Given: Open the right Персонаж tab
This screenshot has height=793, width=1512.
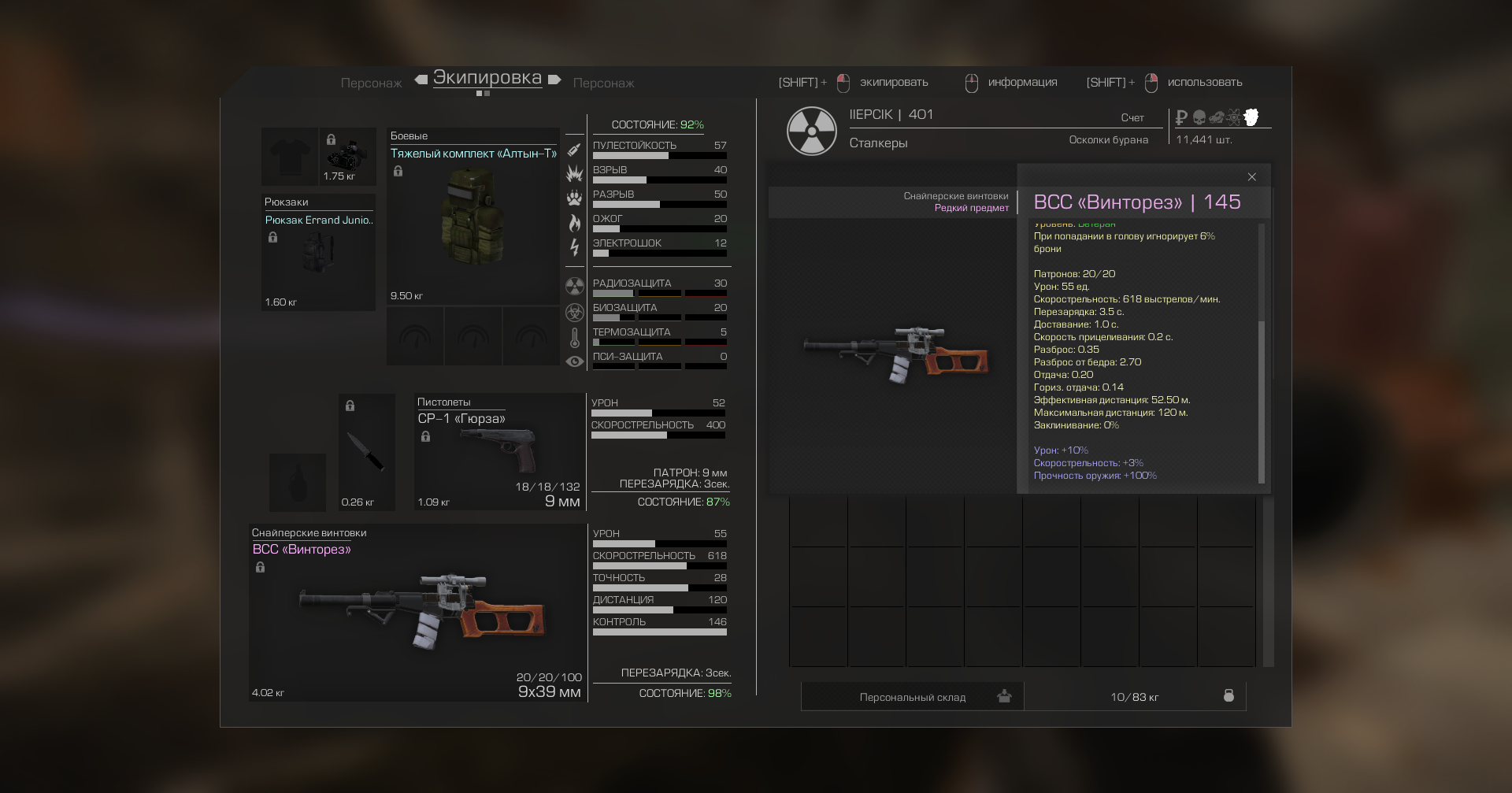Looking at the screenshot, I should tap(603, 83).
